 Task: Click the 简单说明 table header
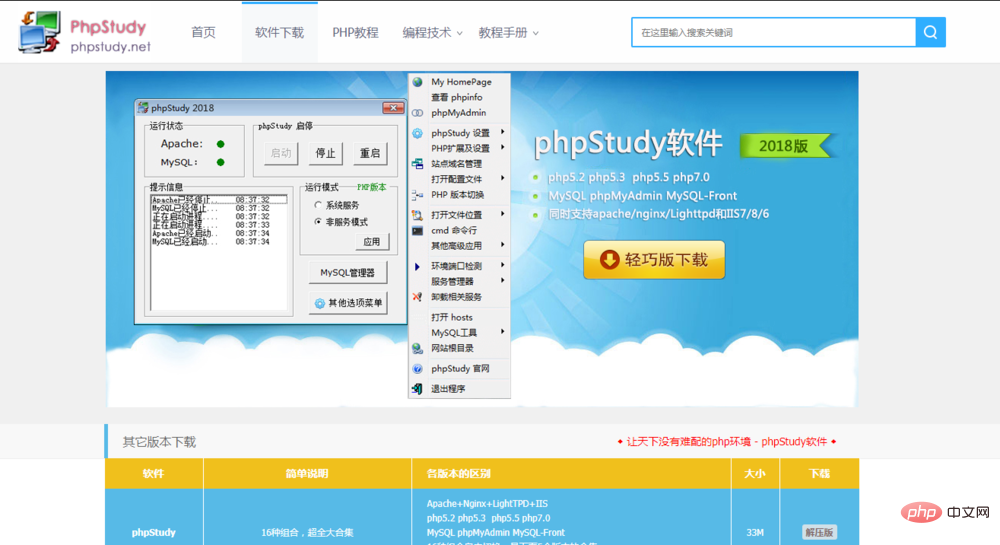pos(307,474)
